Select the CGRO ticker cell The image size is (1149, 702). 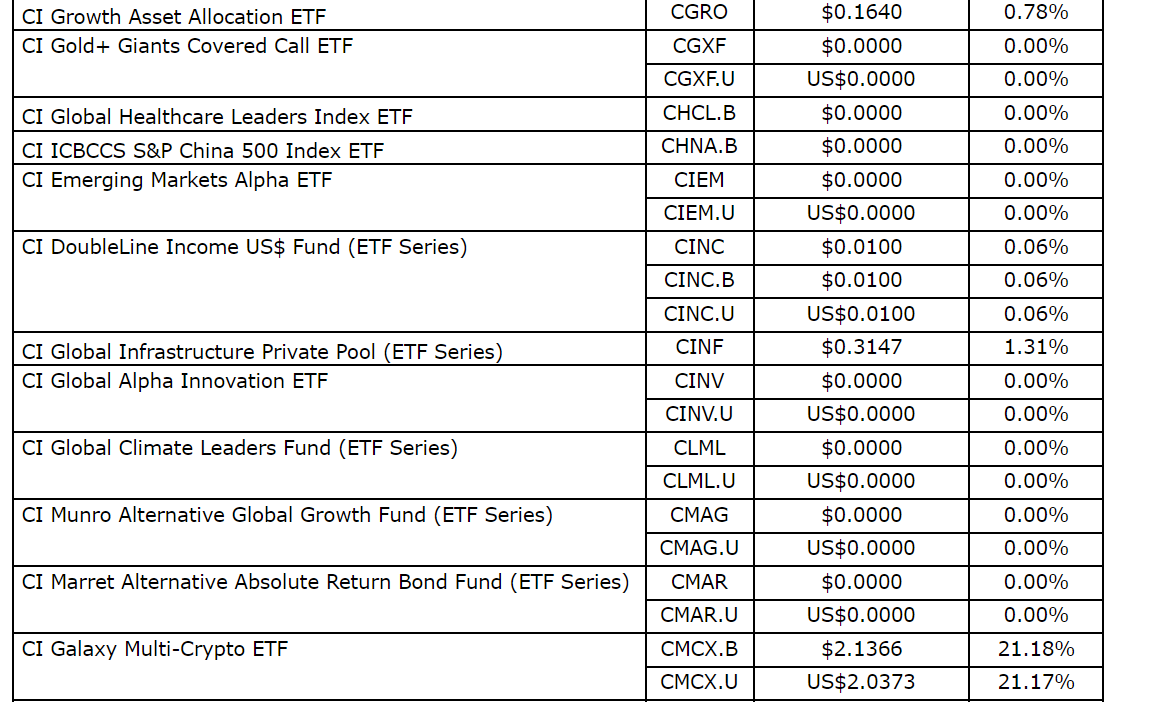(699, 13)
